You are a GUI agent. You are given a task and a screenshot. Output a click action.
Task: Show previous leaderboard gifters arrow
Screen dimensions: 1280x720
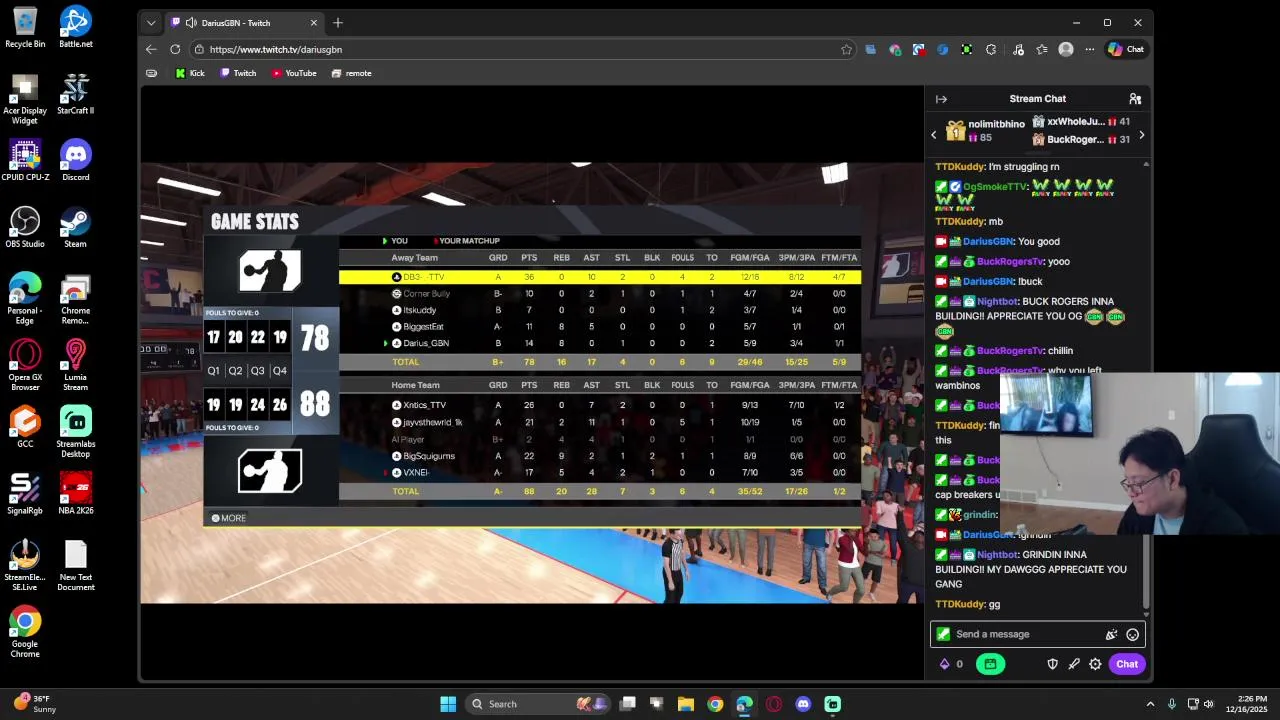pos(934,135)
